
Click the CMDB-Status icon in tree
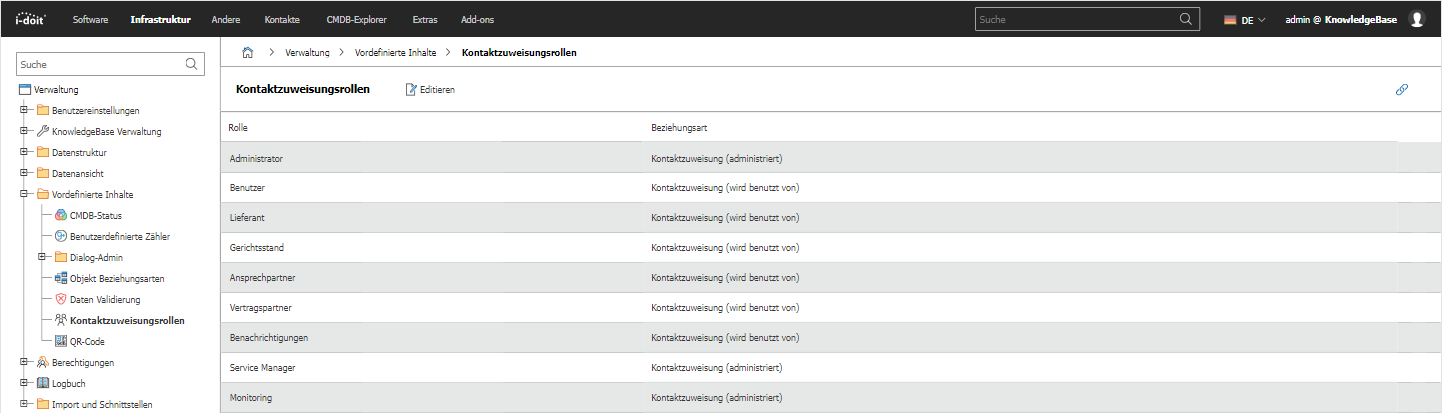[61, 215]
